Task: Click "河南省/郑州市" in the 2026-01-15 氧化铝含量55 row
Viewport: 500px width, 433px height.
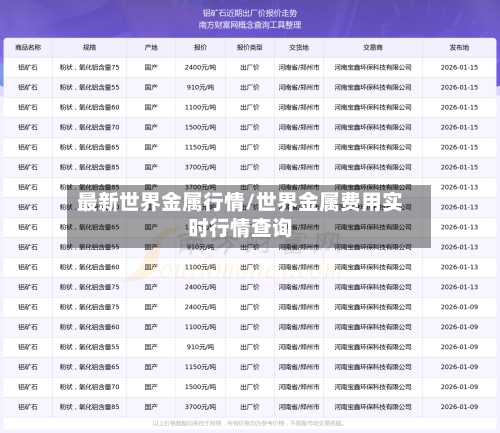Action: 299,87
